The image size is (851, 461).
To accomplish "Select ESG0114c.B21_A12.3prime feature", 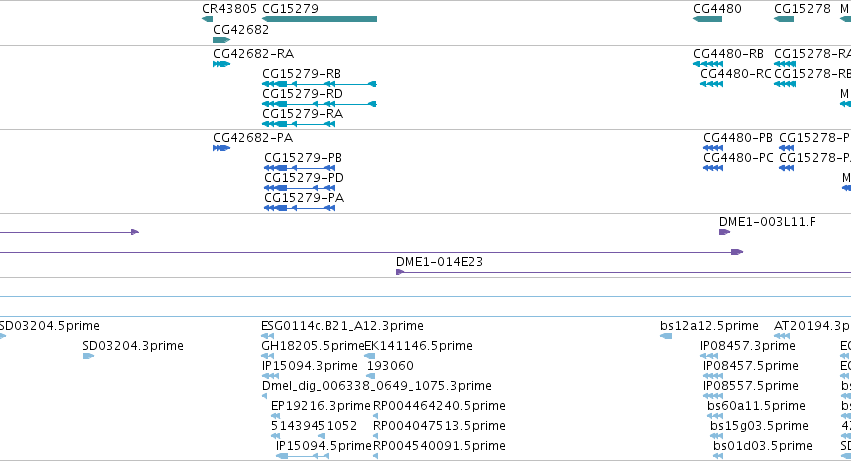I will 268,336.
